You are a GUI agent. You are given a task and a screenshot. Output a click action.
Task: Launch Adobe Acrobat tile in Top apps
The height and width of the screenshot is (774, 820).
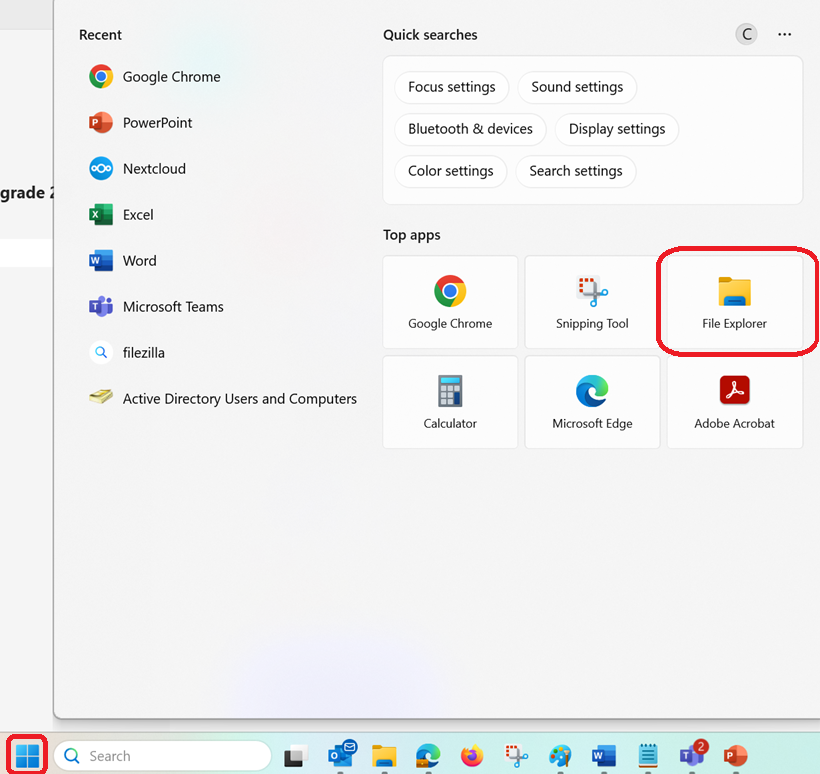click(735, 402)
